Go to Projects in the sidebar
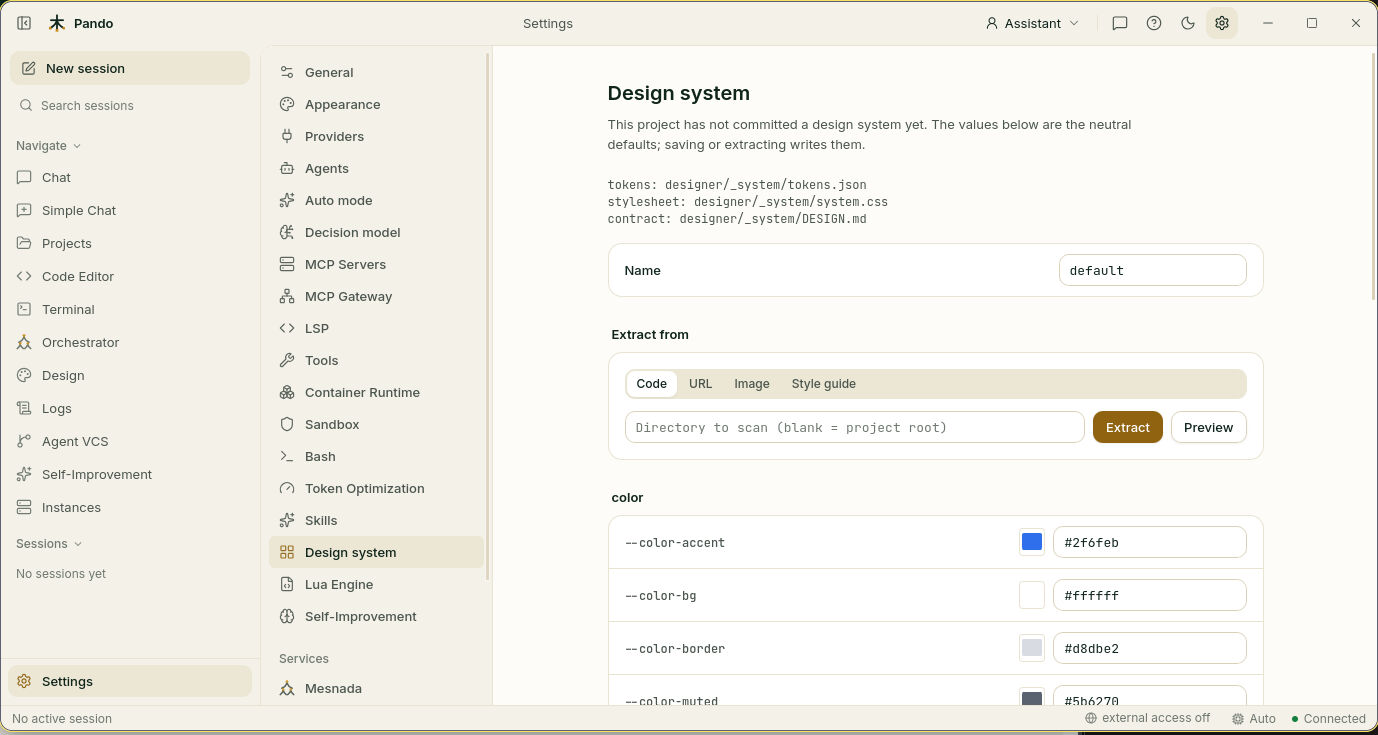Viewport: 1378px width, 735px height. coord(130,243)
